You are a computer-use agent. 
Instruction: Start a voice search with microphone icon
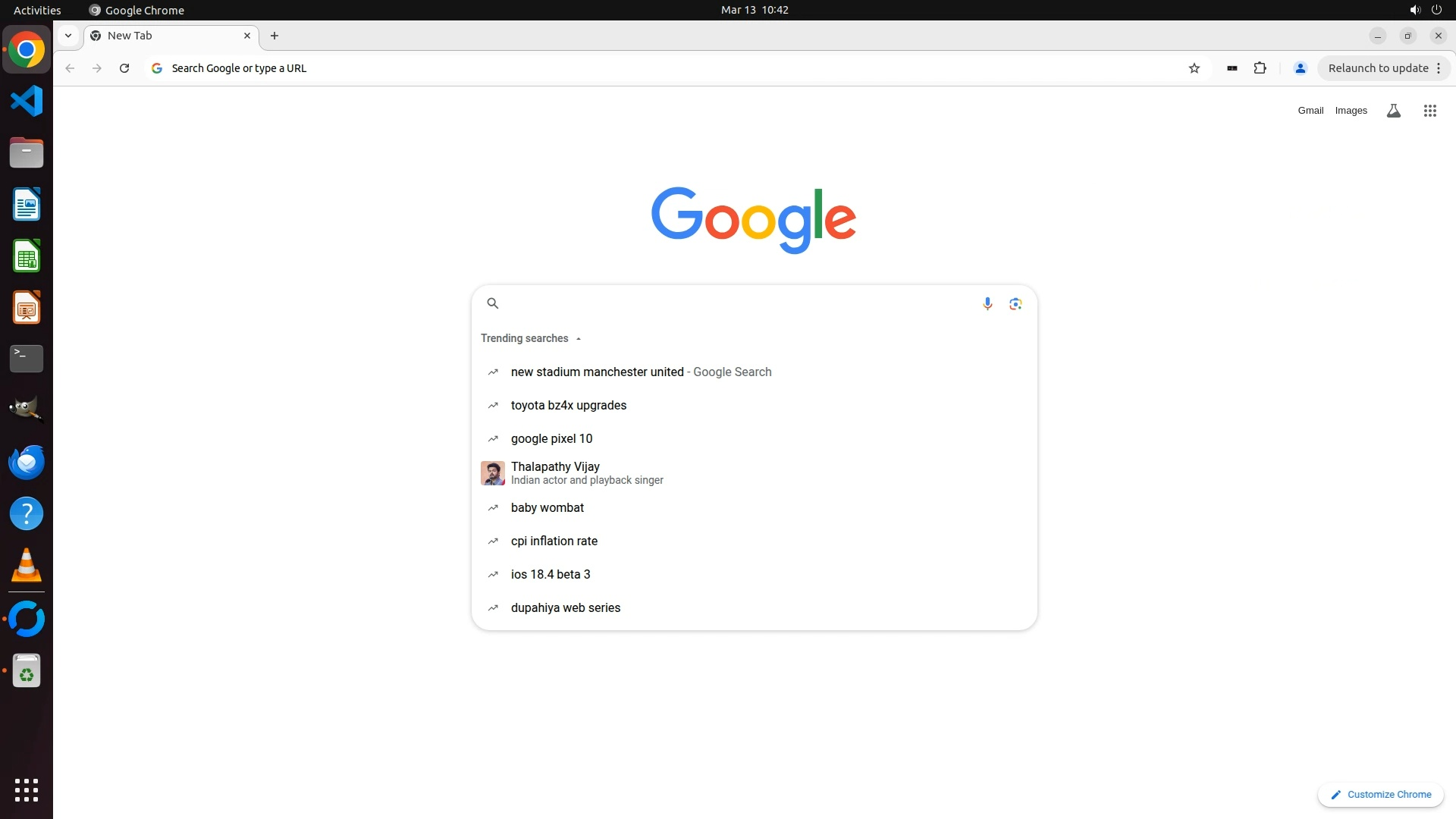(987, 304)
